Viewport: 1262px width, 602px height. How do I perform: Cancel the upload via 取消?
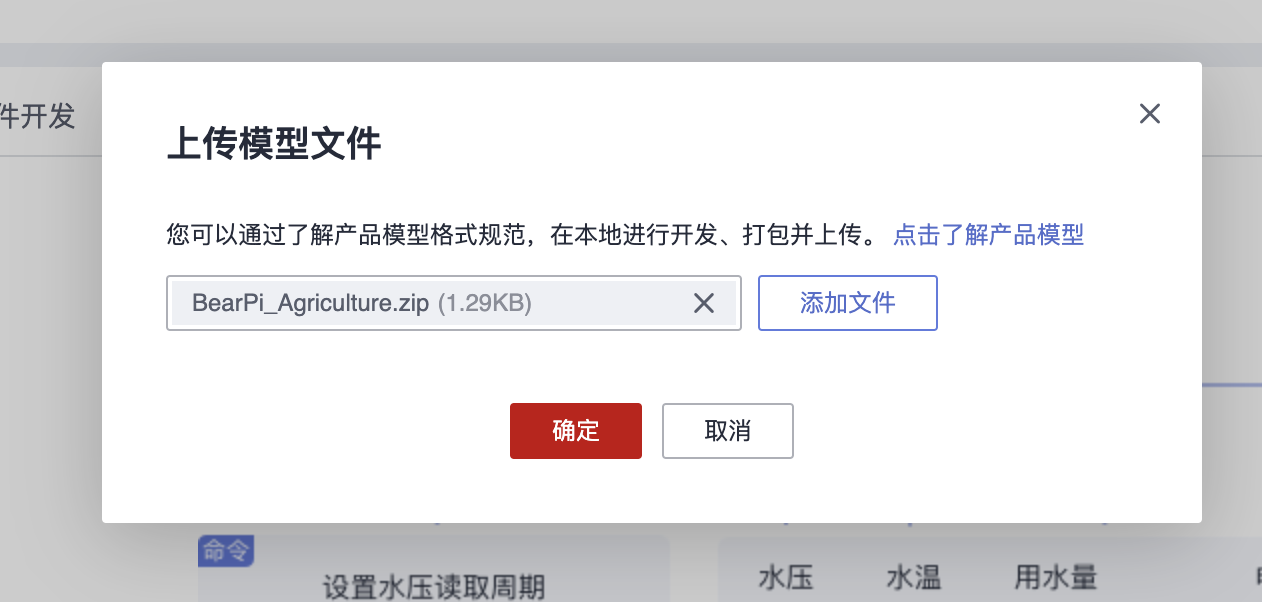click(x=727, y=431)
